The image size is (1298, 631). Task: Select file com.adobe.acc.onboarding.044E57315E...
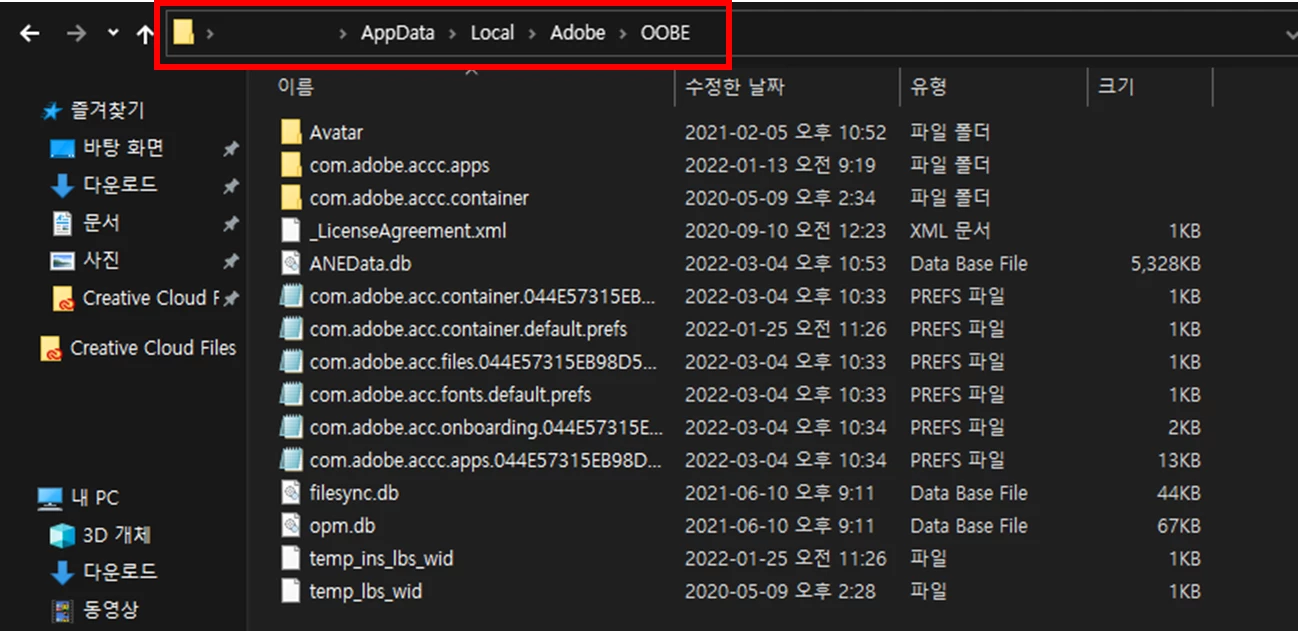coord(486,428)
